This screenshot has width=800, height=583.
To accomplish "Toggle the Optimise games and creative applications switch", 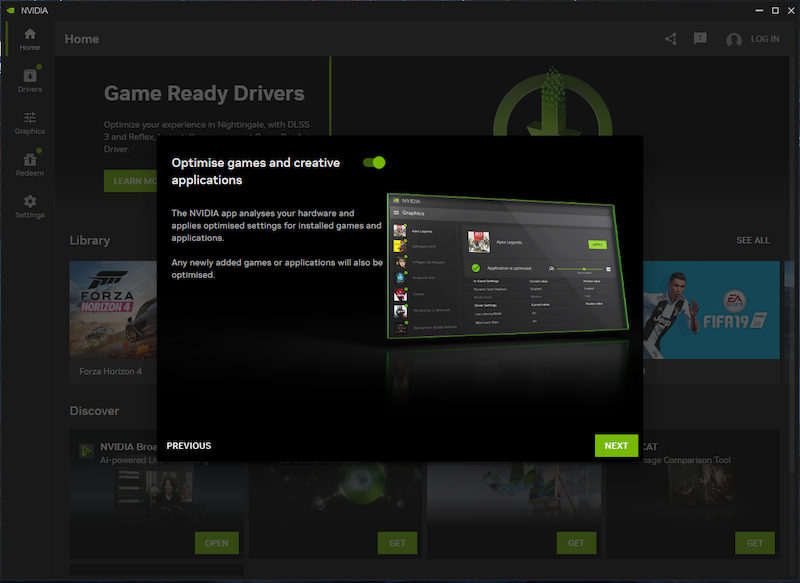I will (374, 163).
